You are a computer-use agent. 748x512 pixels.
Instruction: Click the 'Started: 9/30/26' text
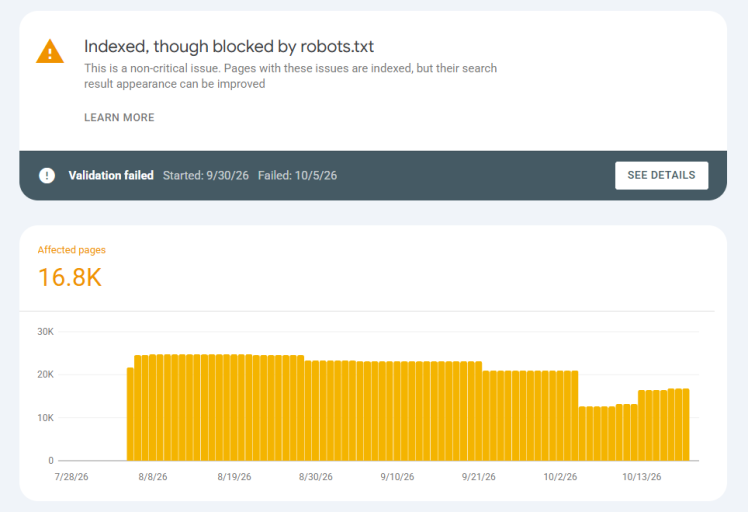tap(206, 176)
